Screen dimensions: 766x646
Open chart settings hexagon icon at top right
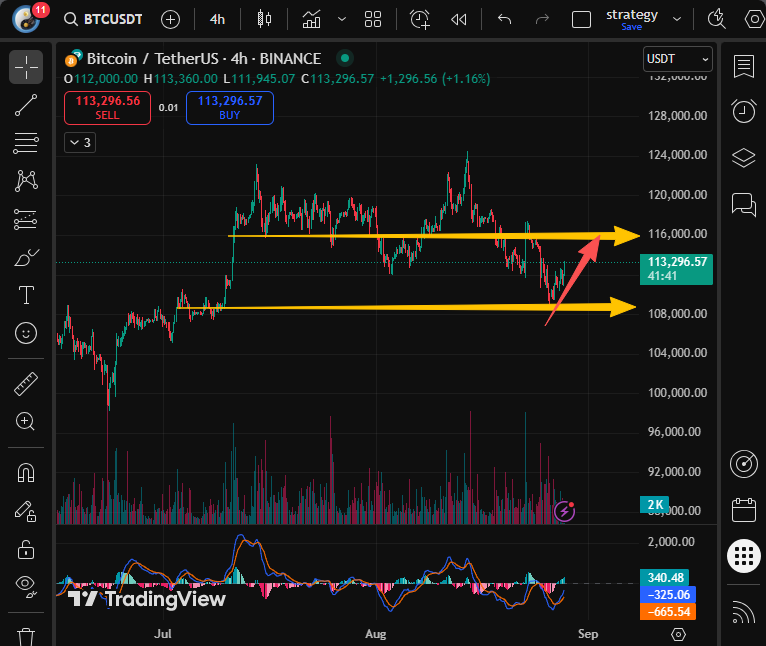[754, 20]
